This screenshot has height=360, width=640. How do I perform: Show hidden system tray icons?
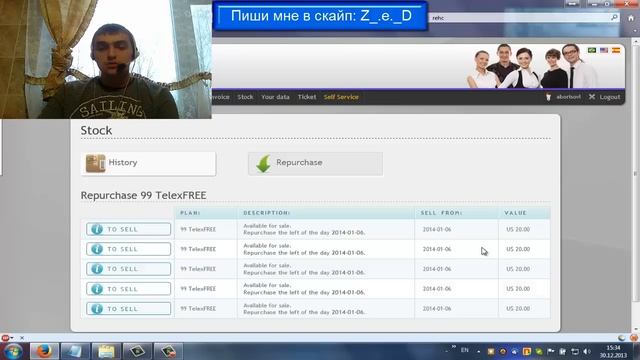pos(478,351)
